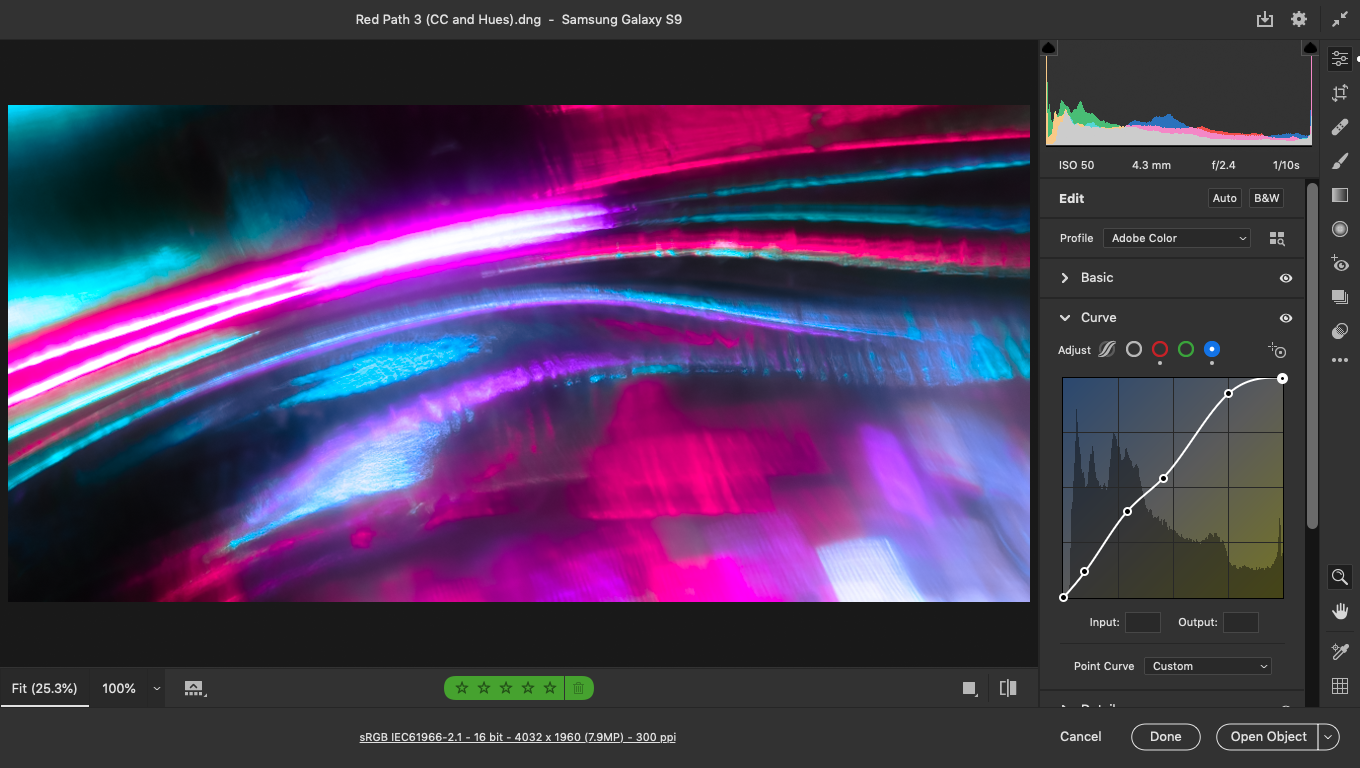Click the "1/10s" shutter speed readout
This screenshot has width=1360, height=768.
pyautogui.click(x=1286, y=165)
